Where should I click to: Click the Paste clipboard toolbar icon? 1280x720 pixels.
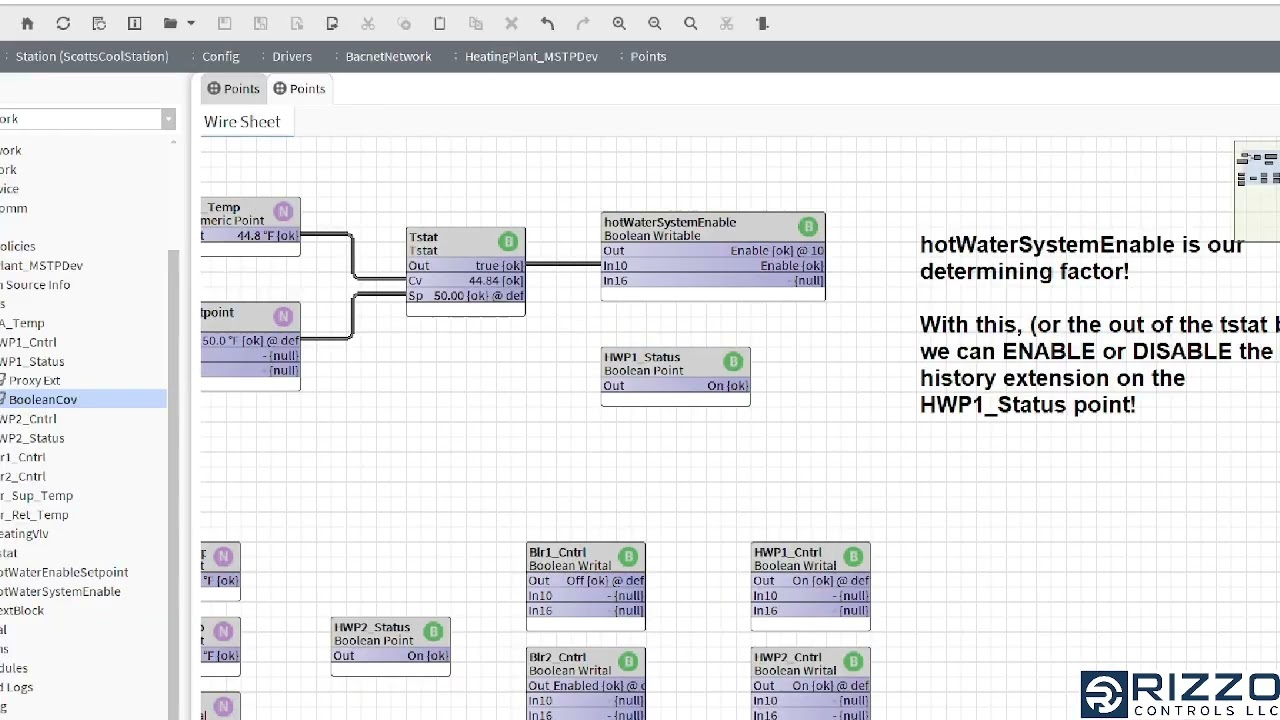[439, 23]
